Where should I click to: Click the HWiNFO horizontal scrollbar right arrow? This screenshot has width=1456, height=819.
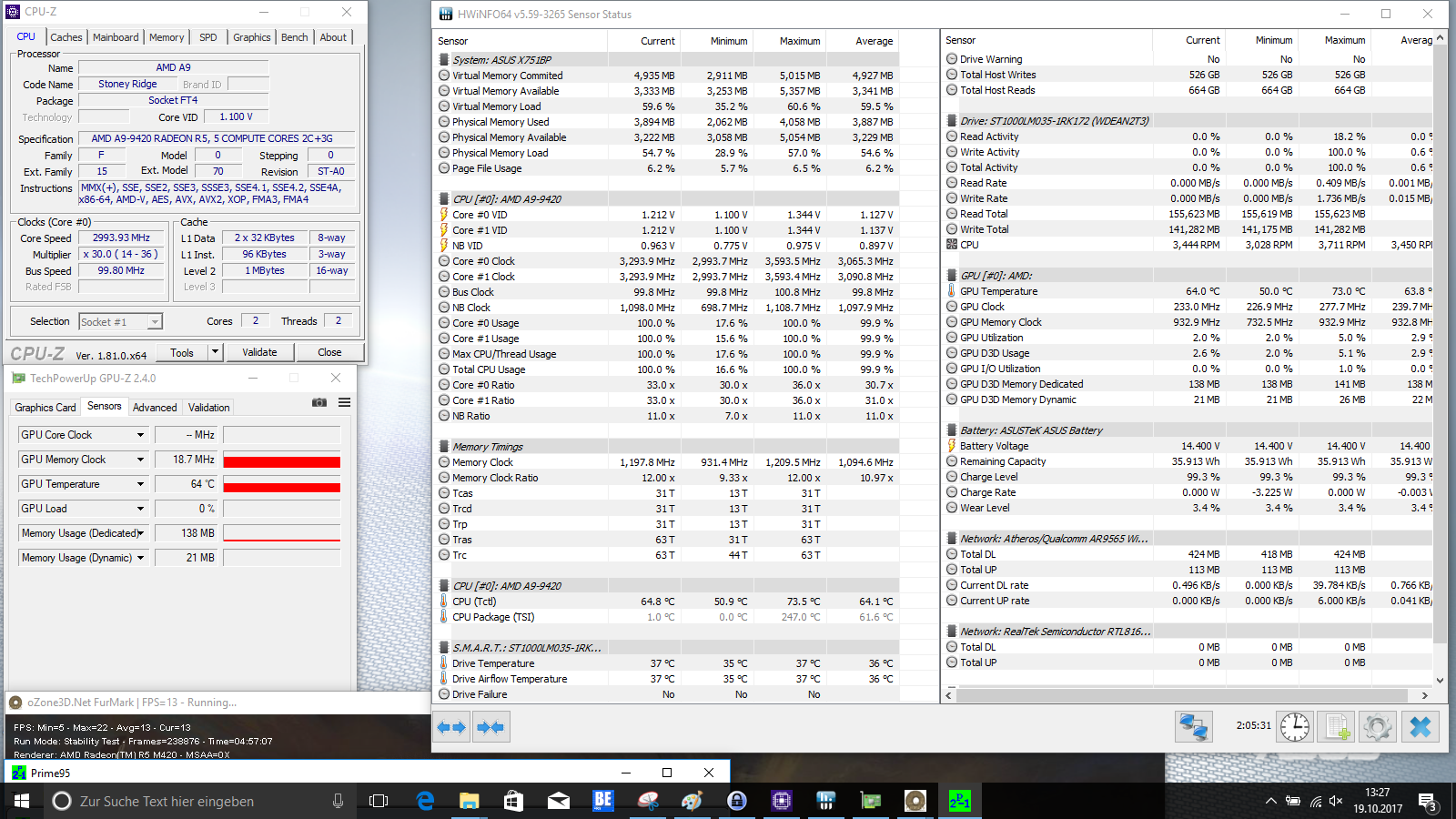(x=1424, y=695)
